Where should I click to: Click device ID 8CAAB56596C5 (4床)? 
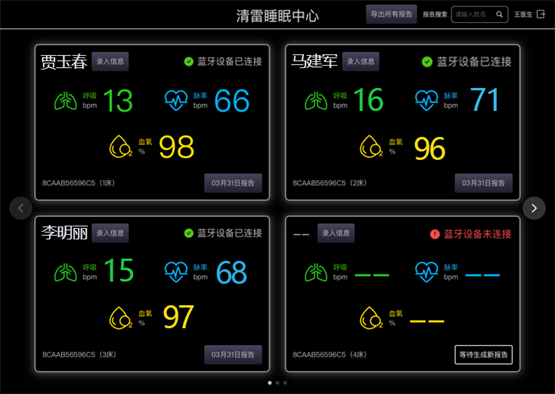(x=329, y=355)
